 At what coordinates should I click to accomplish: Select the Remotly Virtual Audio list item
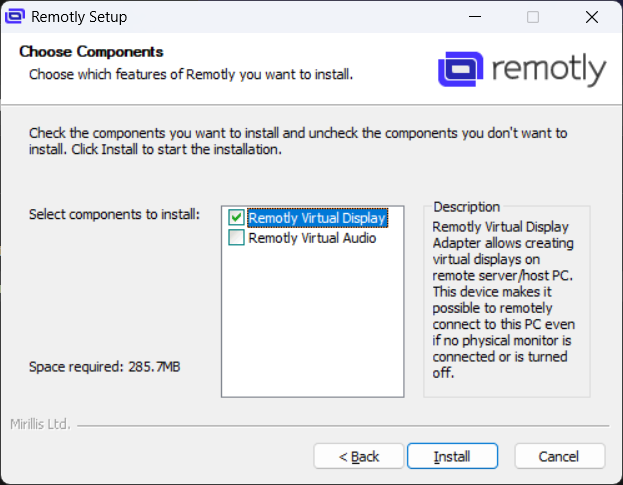point(312,238)
